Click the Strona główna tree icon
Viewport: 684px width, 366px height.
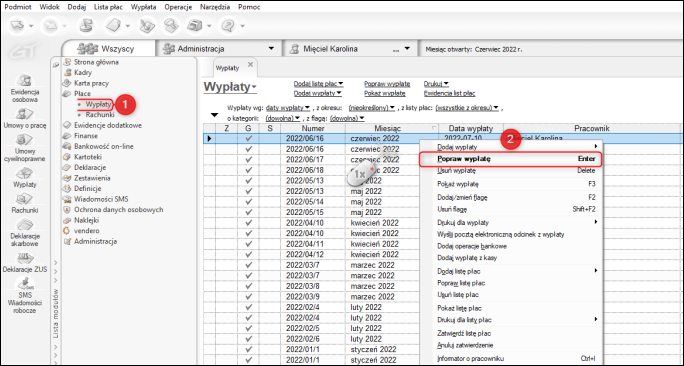[67, 62]
